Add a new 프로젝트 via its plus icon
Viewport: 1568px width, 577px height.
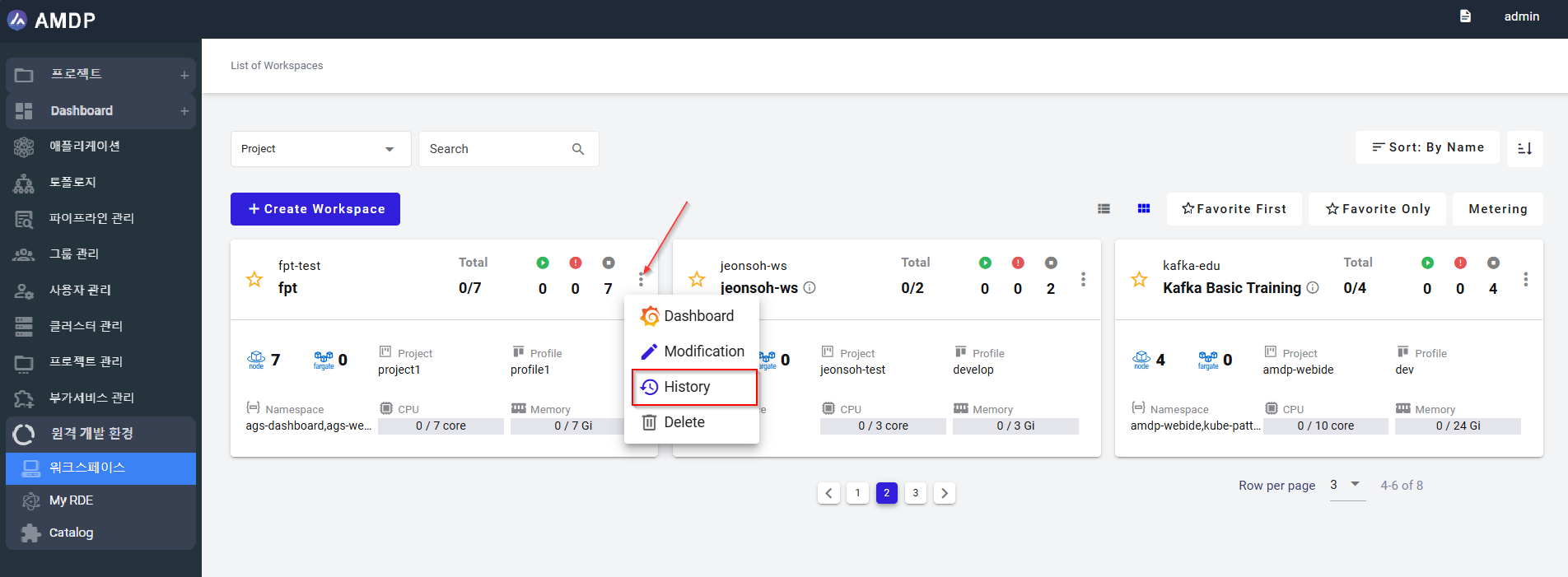point(184,75)
